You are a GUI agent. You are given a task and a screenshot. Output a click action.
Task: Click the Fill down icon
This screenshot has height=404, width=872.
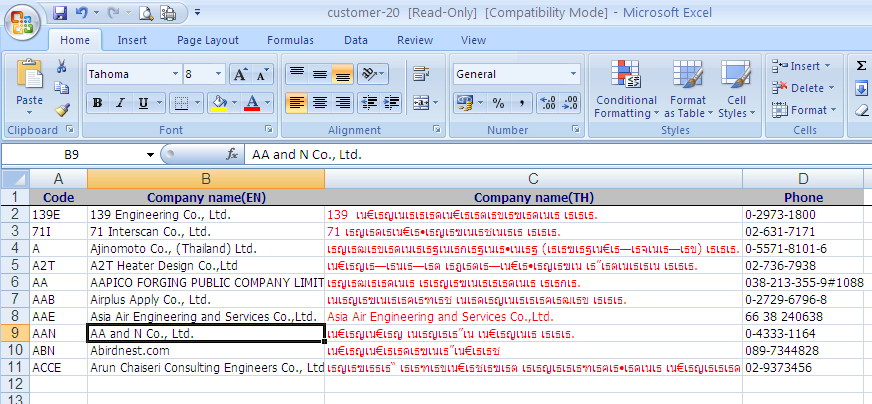[x=861, y=88]
